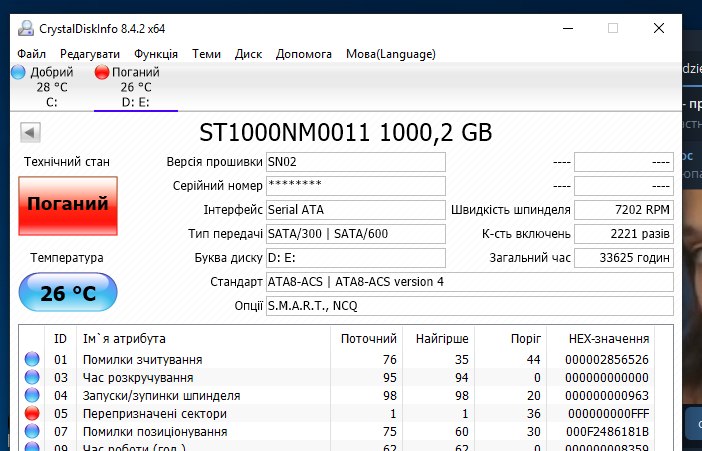Click the 26 °C temperature button

tap(68, 292)
